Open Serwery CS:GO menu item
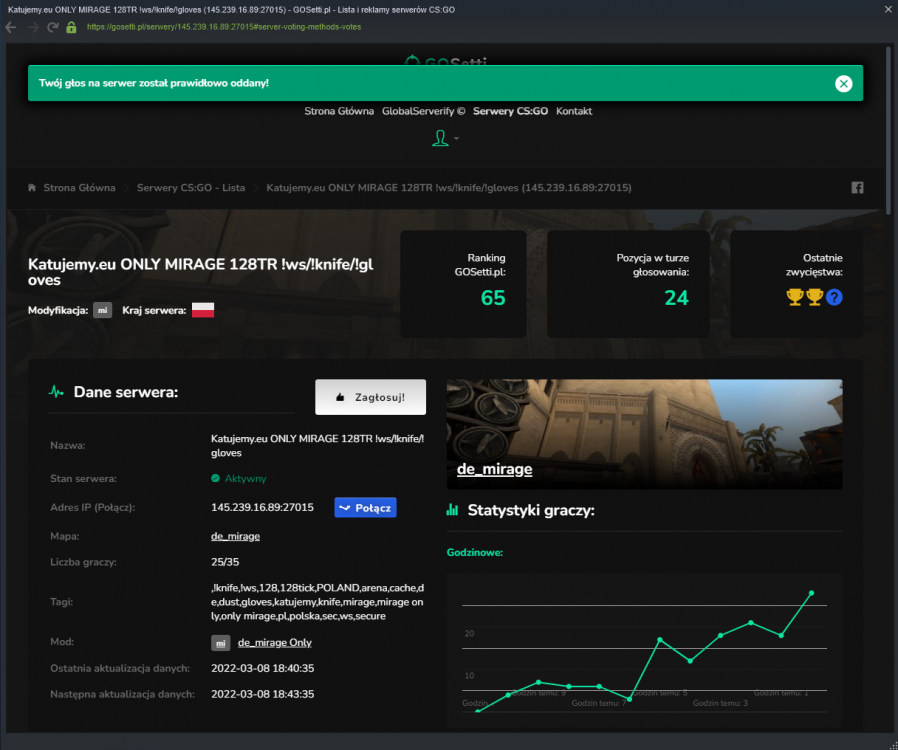The width and height of the screenshot is (898, 750). coord(510,111)
